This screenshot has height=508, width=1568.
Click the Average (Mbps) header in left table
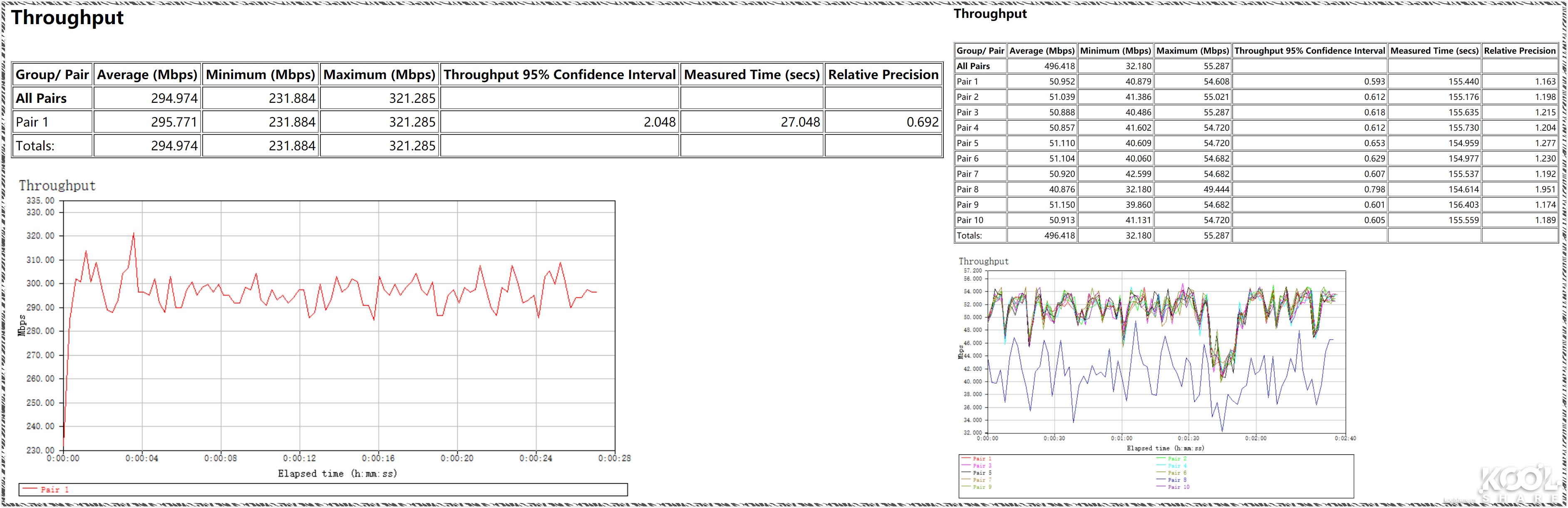(147, 75)
